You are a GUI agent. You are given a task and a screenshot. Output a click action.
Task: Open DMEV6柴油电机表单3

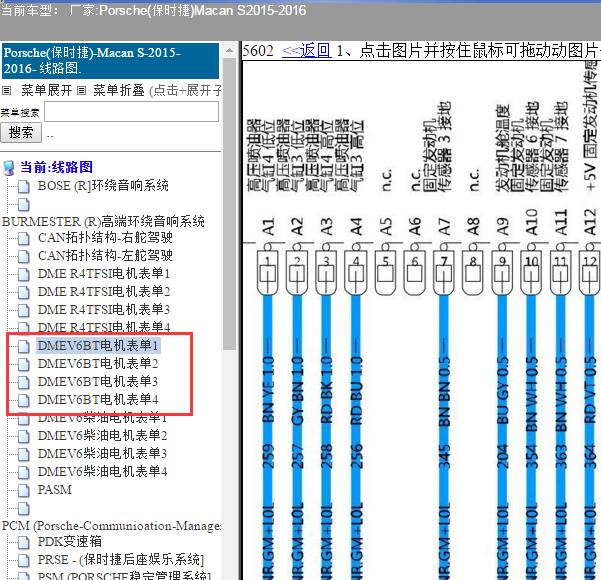pyautogui.click(x=102, y=453)
